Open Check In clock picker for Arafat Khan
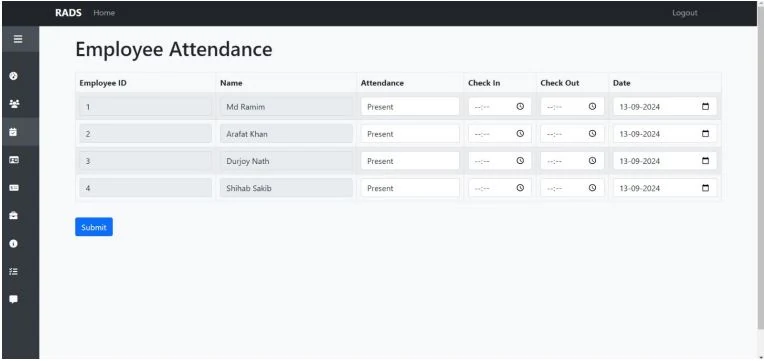This screenshot has width=764, height=361. (520, 133)
